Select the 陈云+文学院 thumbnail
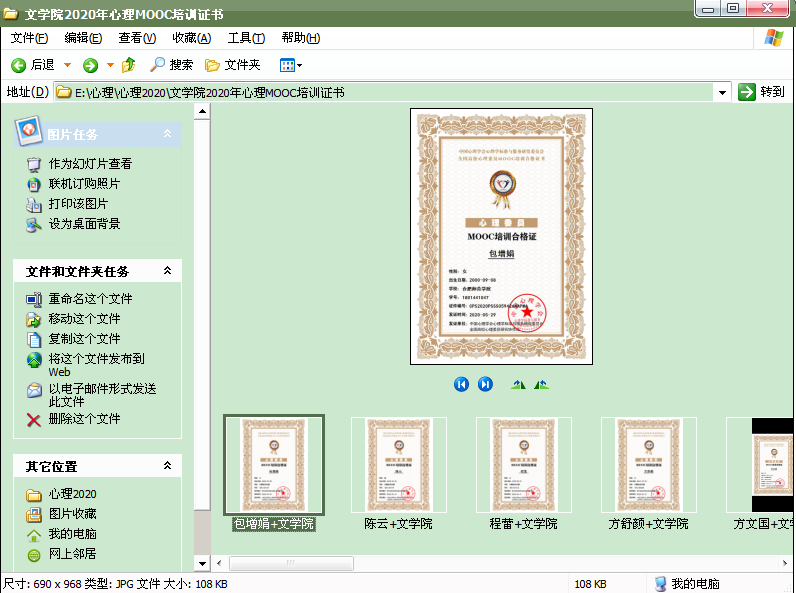 398,466
